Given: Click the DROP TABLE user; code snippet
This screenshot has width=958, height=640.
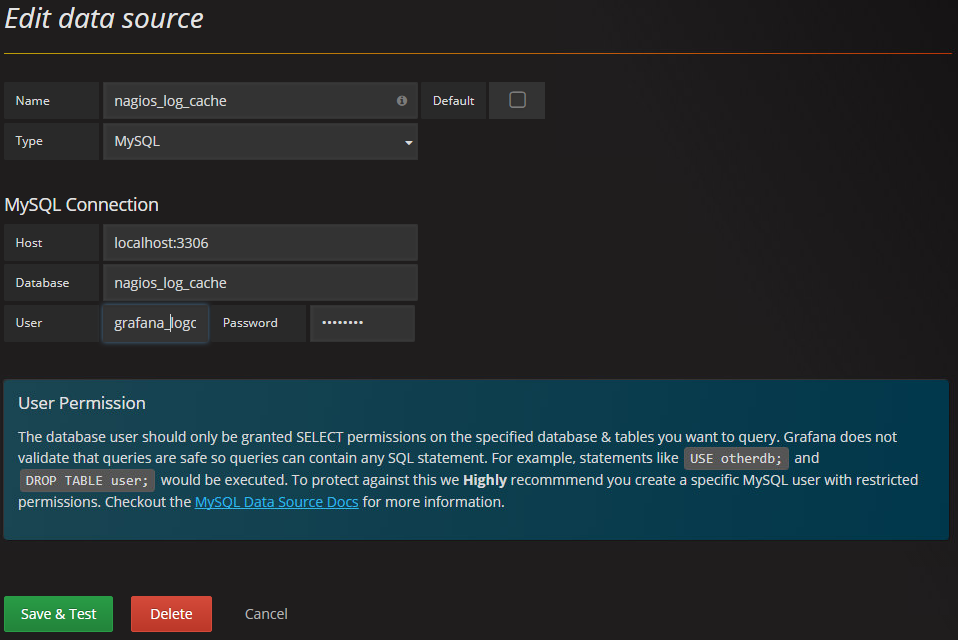Looking at the screenshot, I should coord(87,479).
